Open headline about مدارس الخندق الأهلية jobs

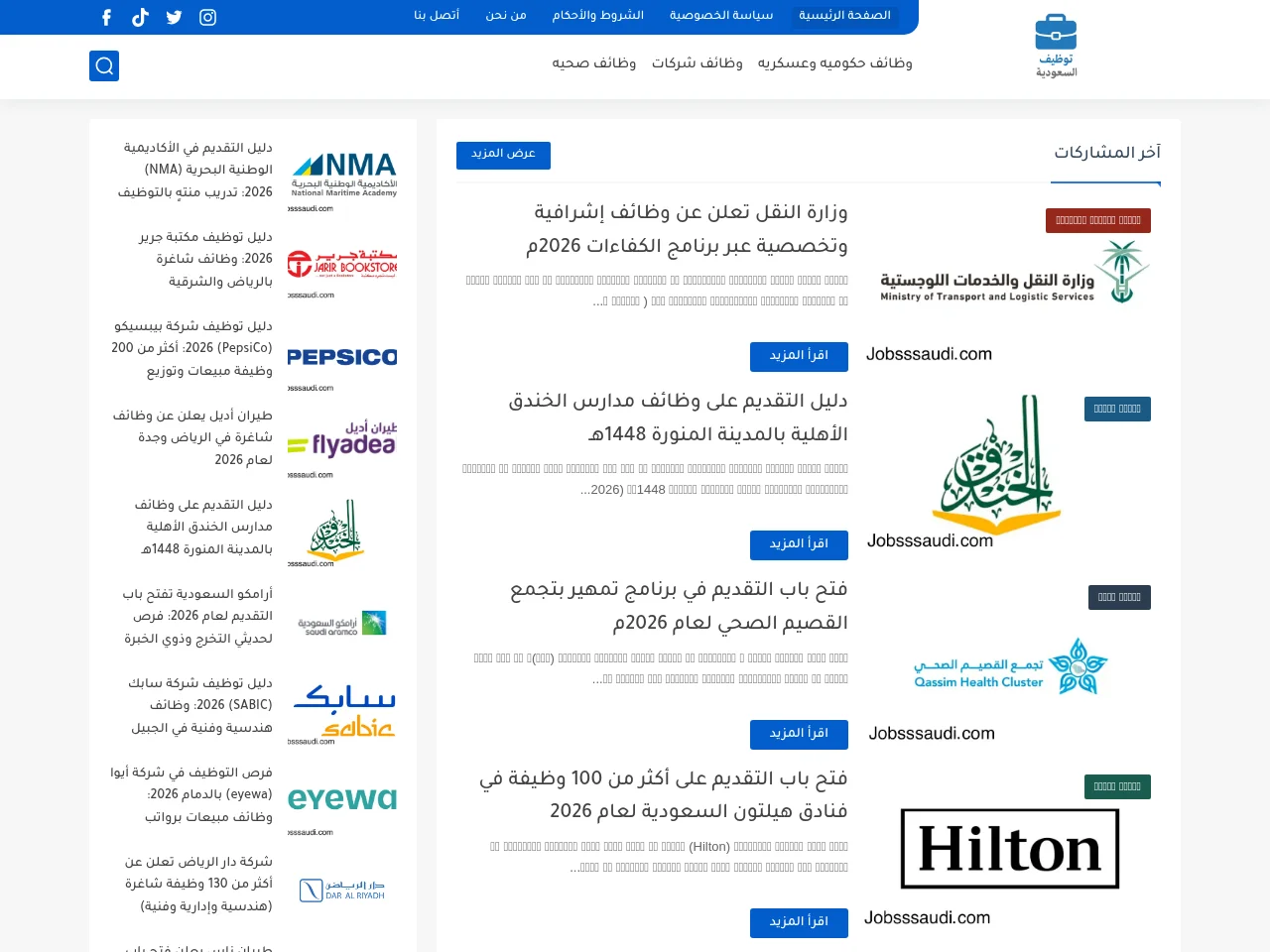point(678,417)
